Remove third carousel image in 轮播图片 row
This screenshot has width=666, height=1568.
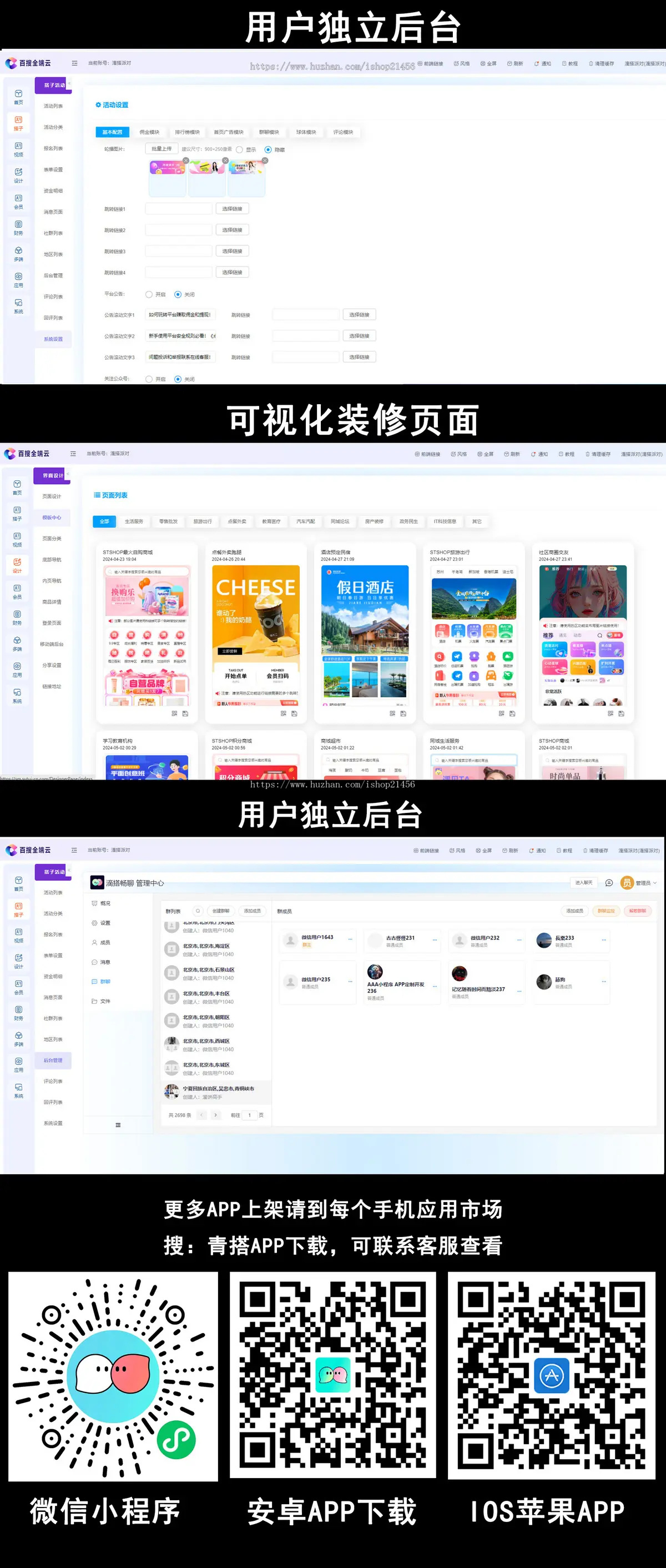pos(265,160)
